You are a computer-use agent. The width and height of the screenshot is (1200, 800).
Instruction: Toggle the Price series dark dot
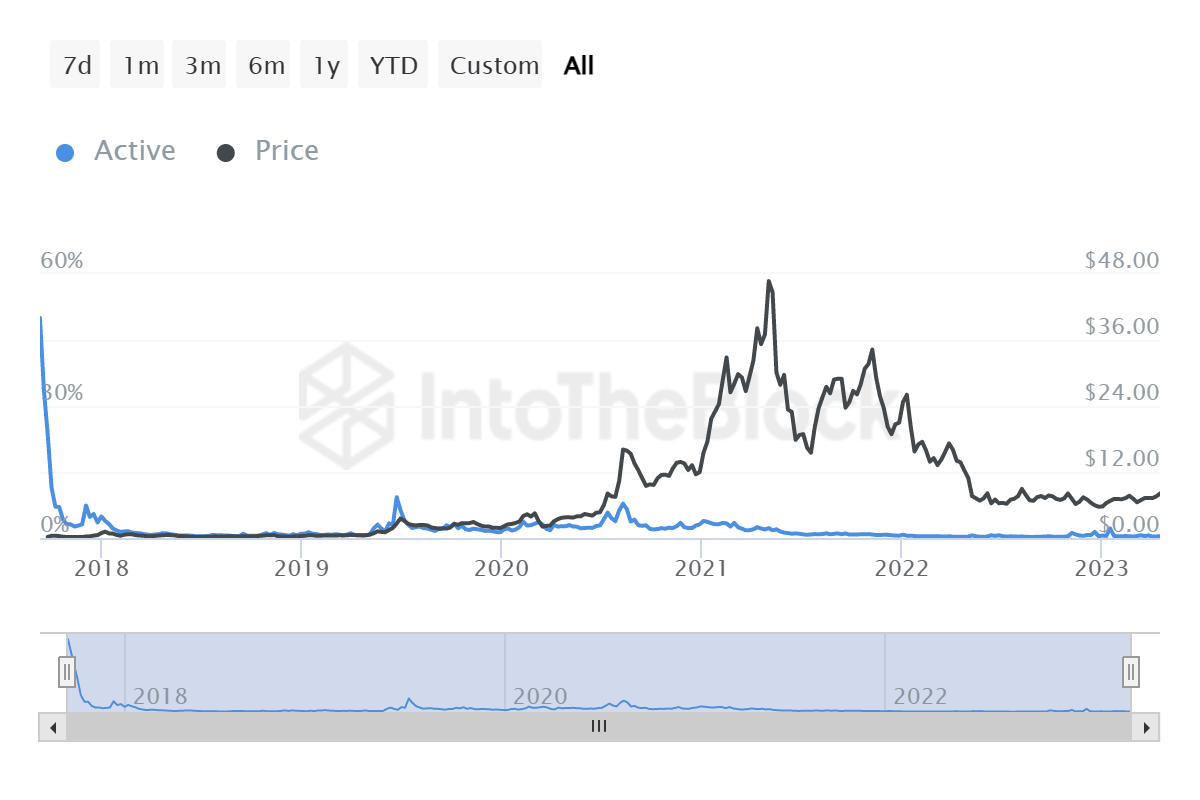[x=226, y=152]
